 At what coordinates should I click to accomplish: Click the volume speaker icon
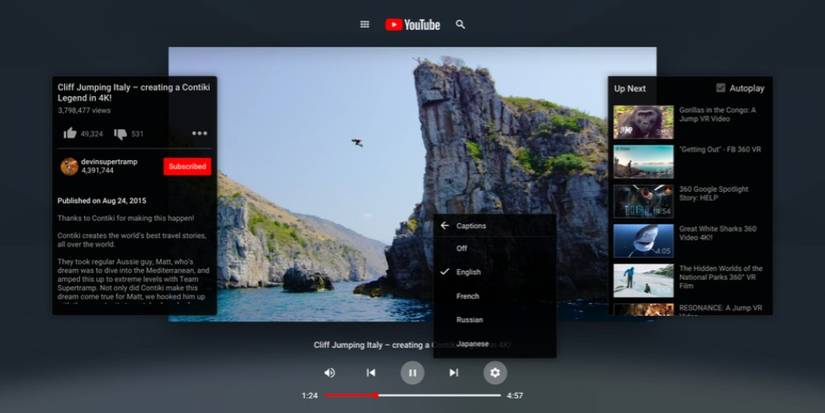(x=330, y=372)
